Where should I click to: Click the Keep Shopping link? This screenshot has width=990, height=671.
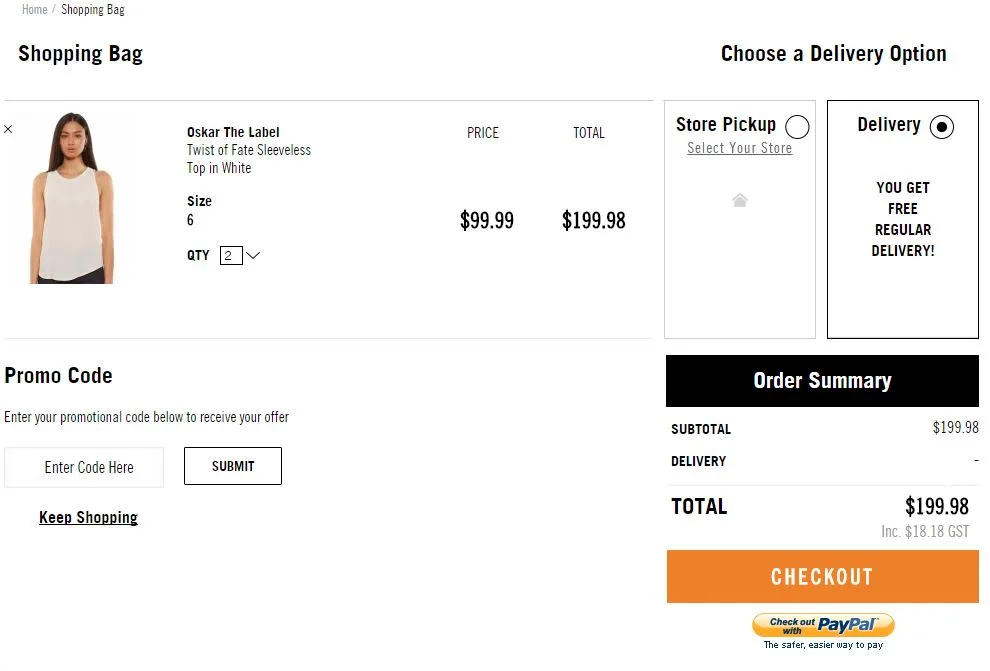88,517
